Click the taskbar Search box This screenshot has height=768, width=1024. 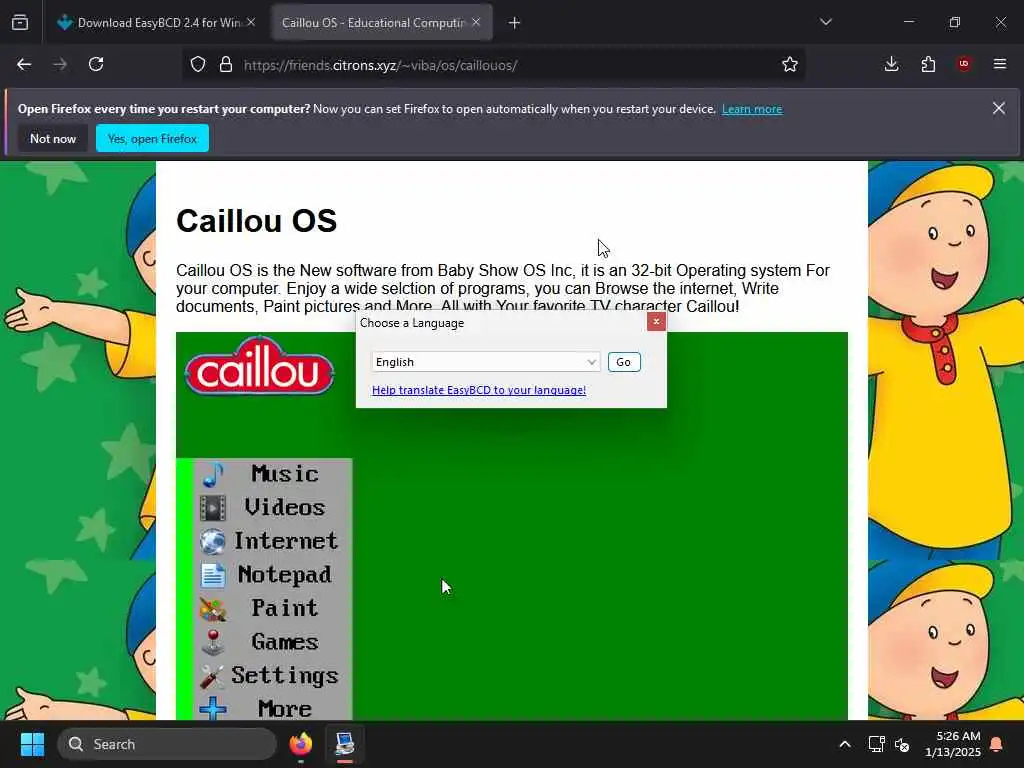(167, 744)
